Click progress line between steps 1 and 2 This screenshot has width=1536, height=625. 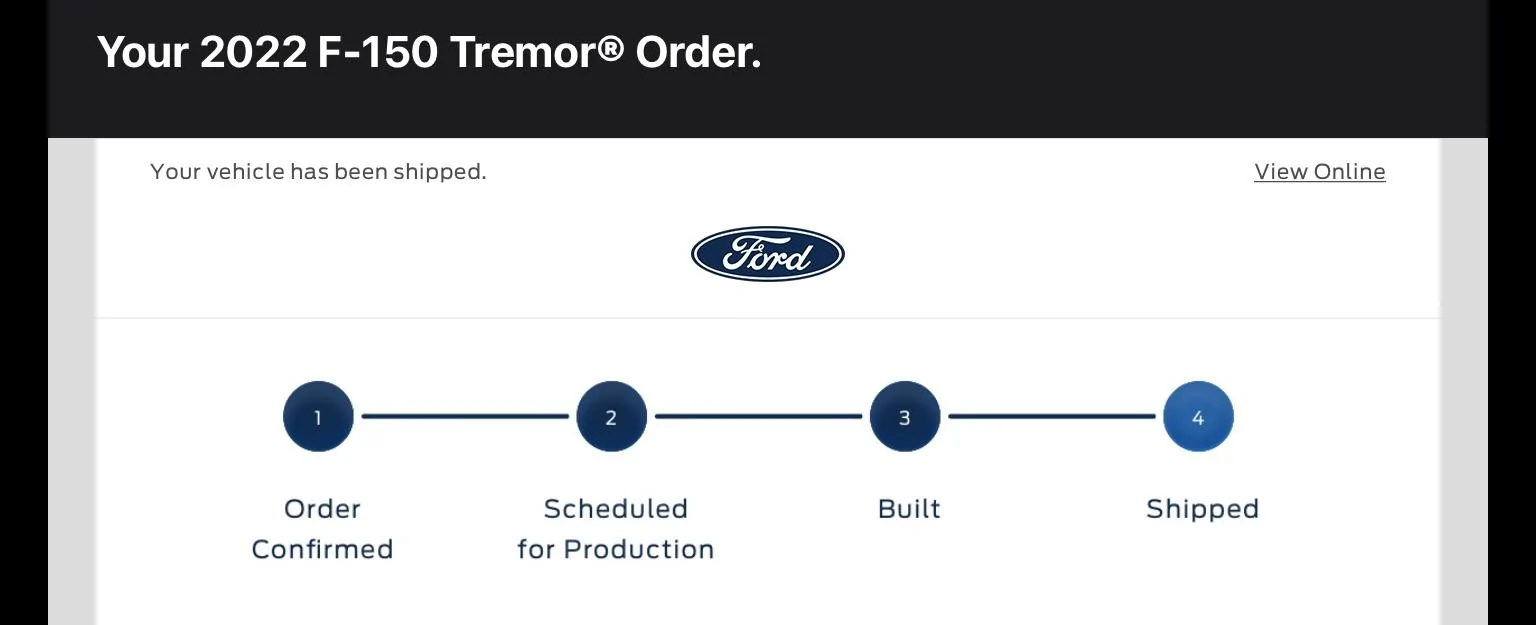[465, 416]
